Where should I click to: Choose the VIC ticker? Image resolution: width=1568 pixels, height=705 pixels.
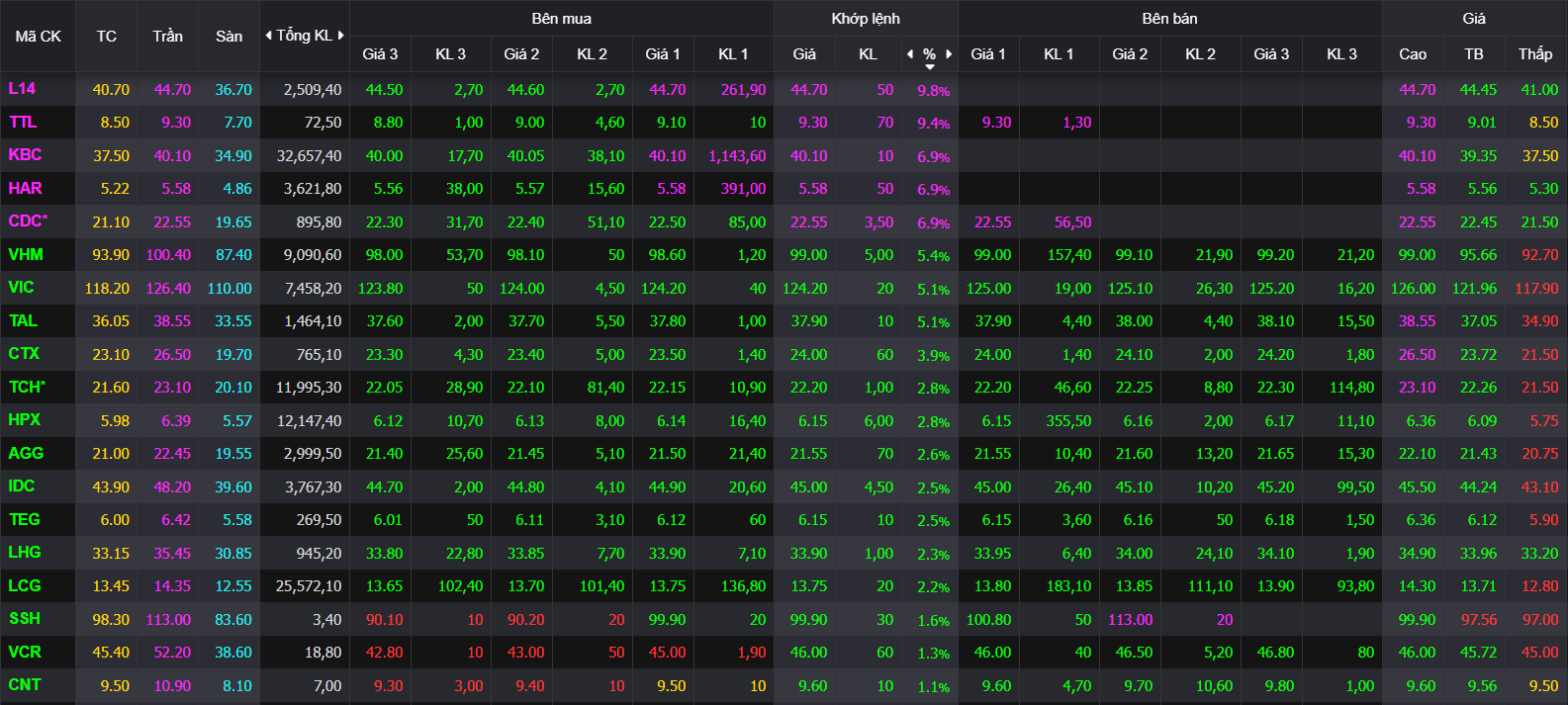pos(21,288)
